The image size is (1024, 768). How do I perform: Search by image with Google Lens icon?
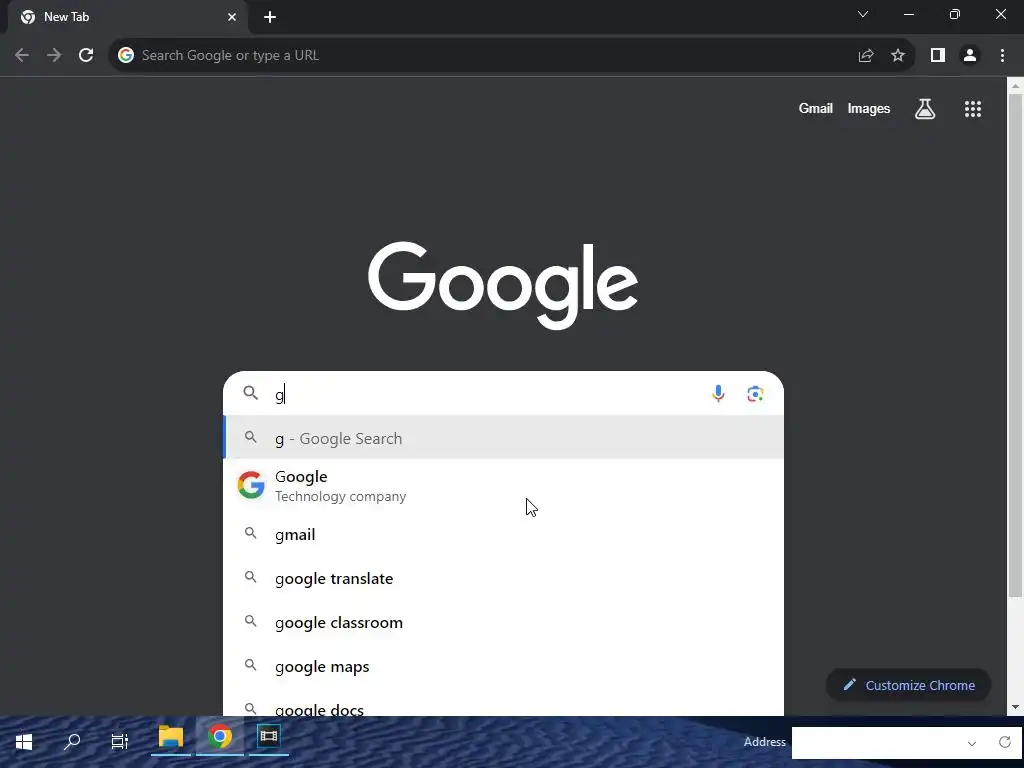(755, 394)
